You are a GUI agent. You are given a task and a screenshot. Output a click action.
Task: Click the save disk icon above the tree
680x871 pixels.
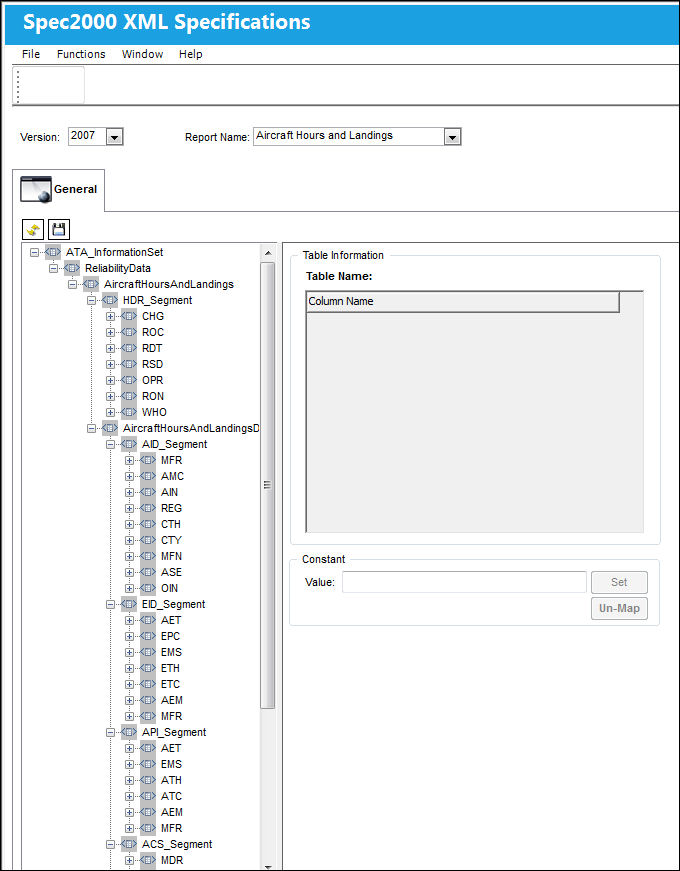58,229
